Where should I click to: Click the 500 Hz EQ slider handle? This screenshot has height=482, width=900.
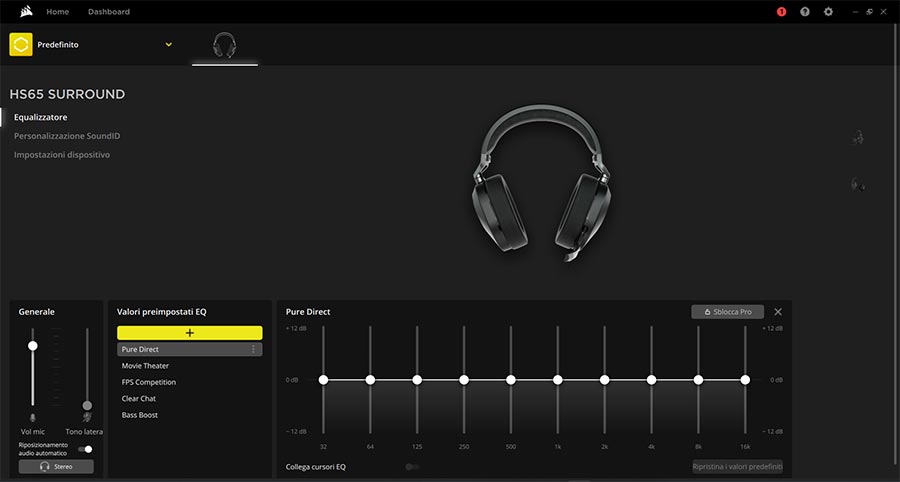pos(511,380)
